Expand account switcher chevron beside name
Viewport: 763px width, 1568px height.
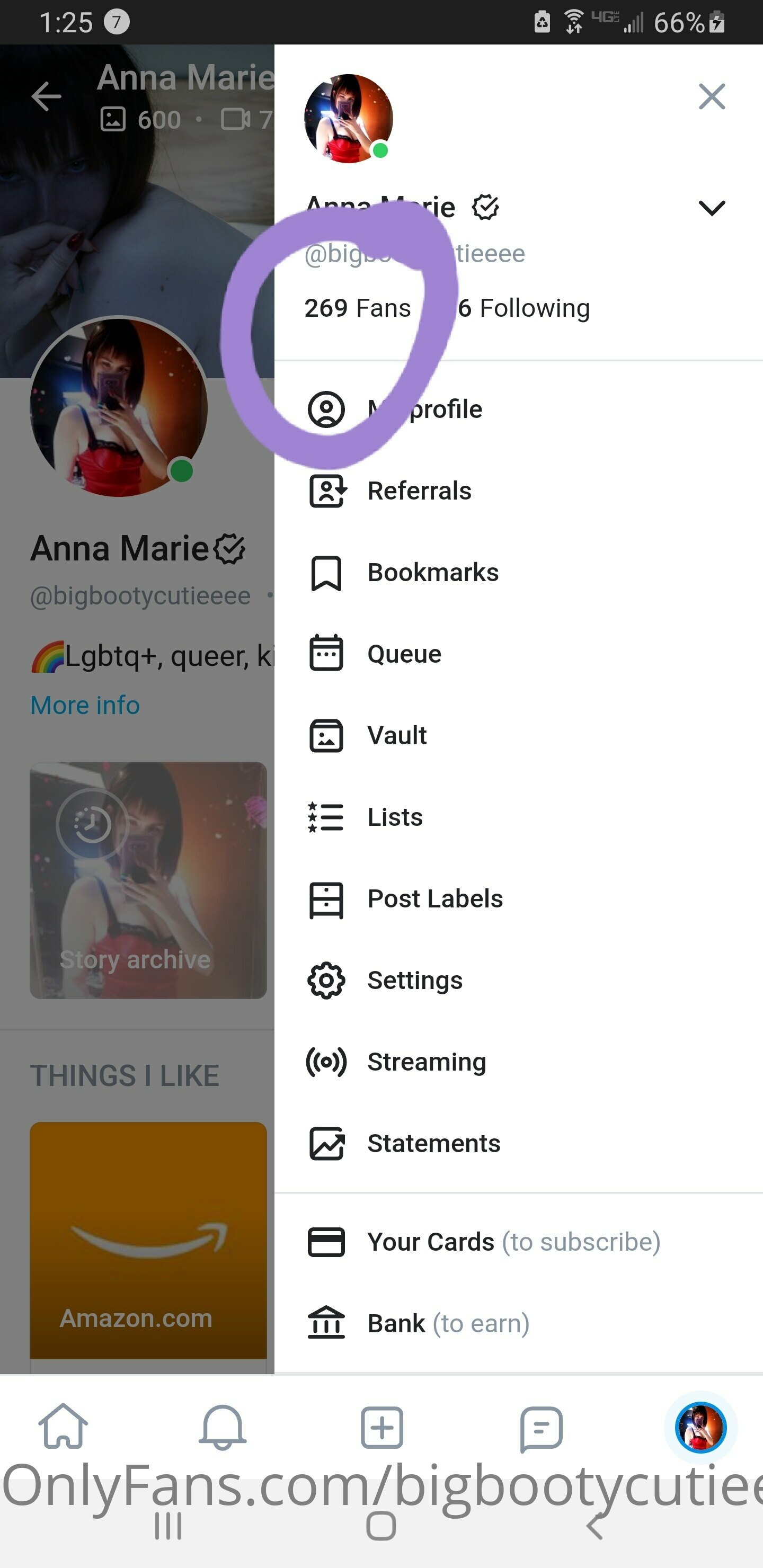[711, 208]
